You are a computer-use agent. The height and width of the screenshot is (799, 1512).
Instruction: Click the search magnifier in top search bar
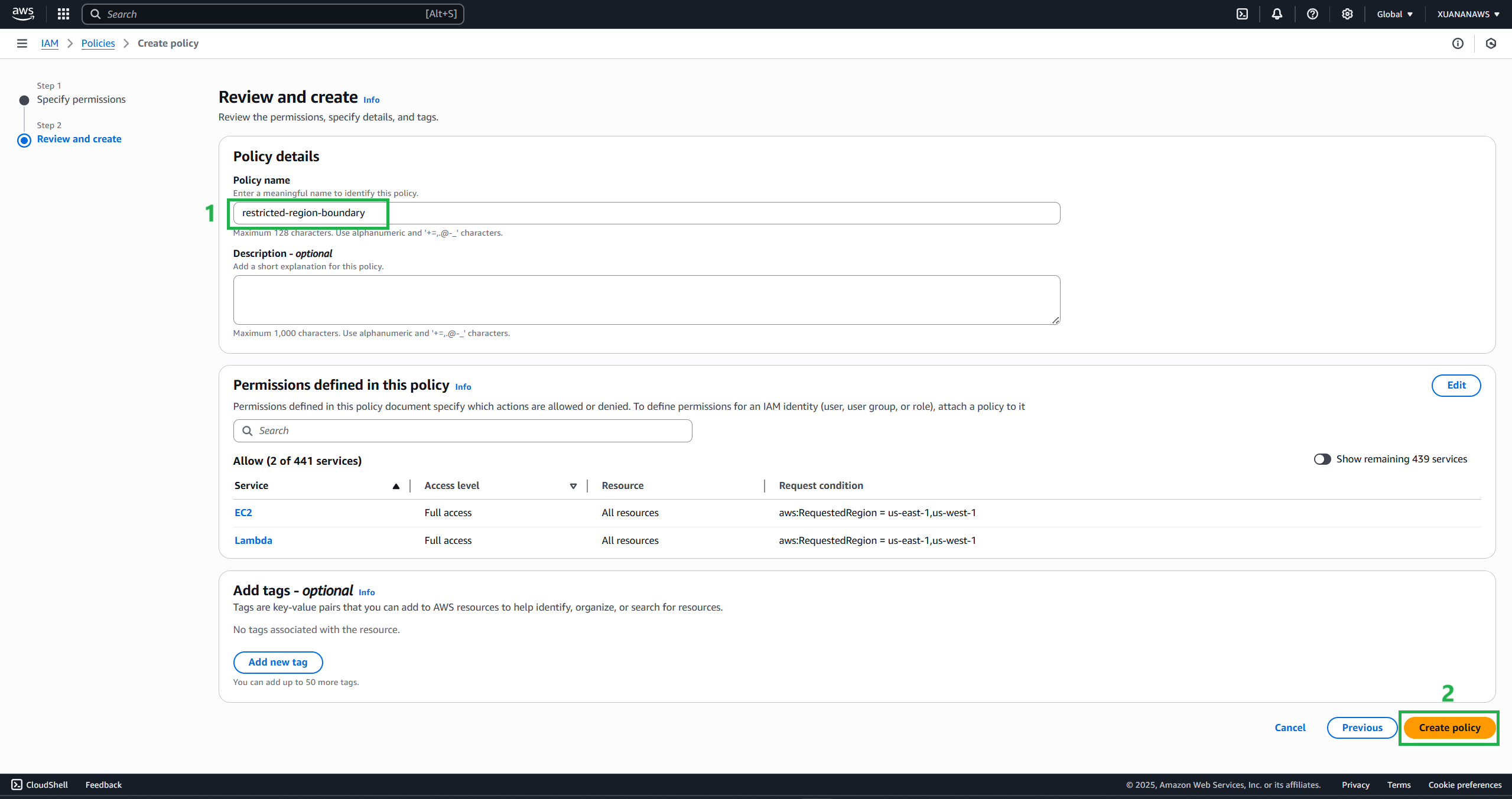pyautogui.click(x=96, y=14)
